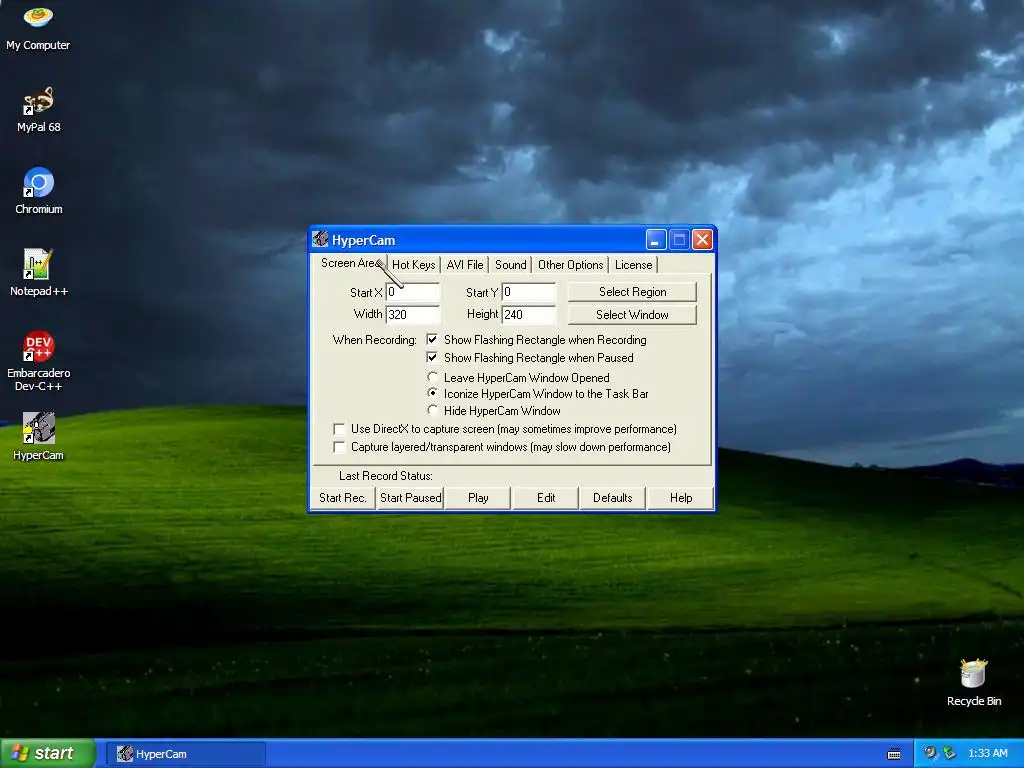Click the Select Region button
The image size is (1024, 768).
(x=632, y=292)
